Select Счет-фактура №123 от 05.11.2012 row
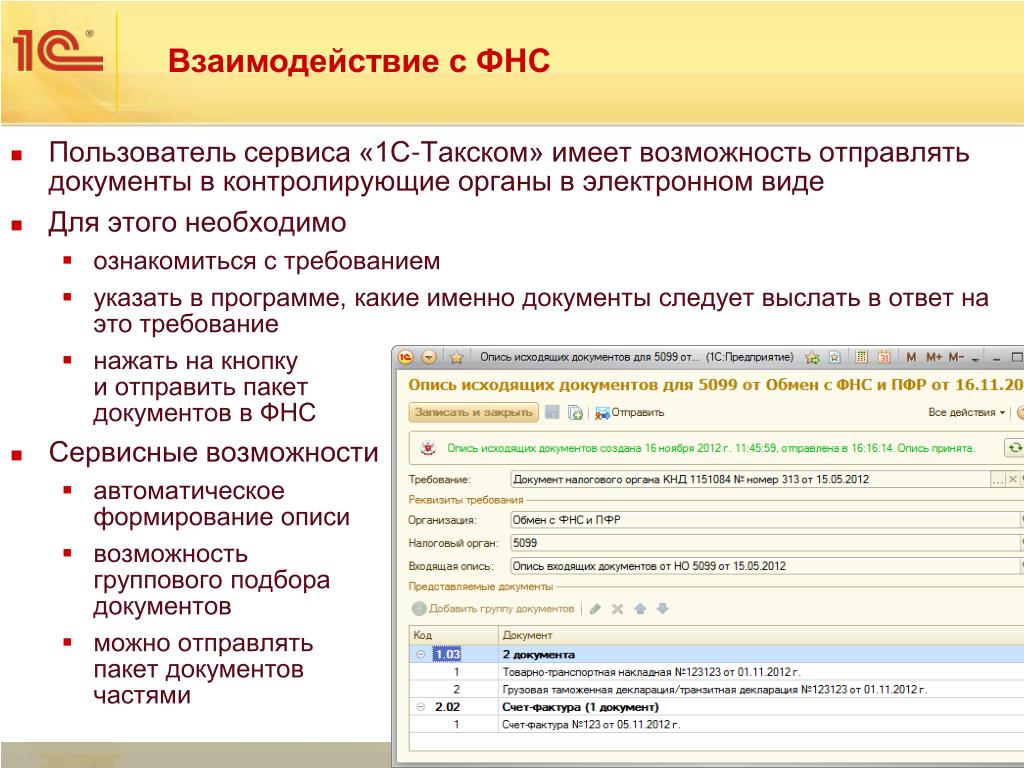 coord(716,724)
